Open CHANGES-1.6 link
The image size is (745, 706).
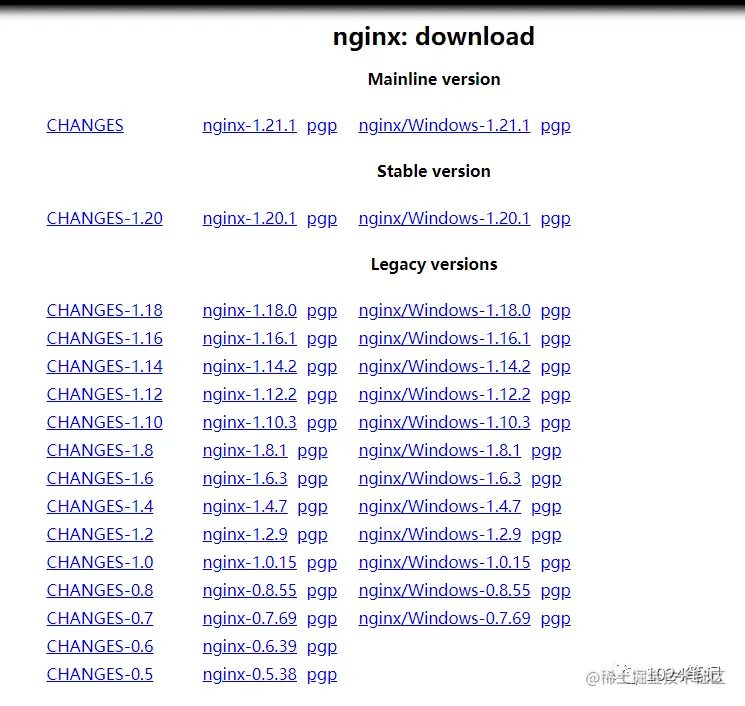click(100, 478)
